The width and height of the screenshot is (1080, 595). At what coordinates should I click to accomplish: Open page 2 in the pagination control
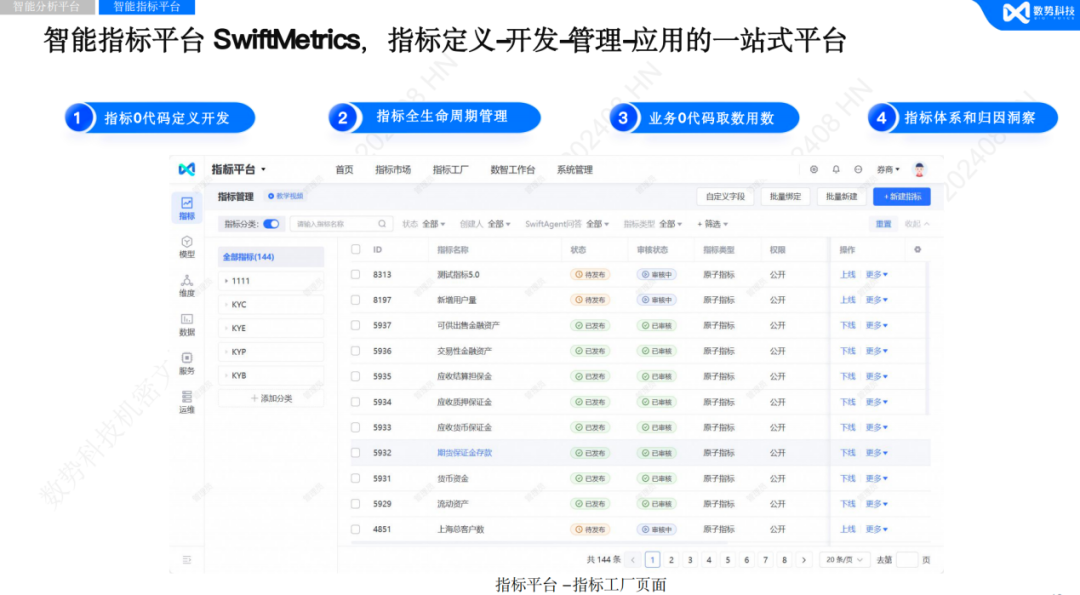pos(672,560)
